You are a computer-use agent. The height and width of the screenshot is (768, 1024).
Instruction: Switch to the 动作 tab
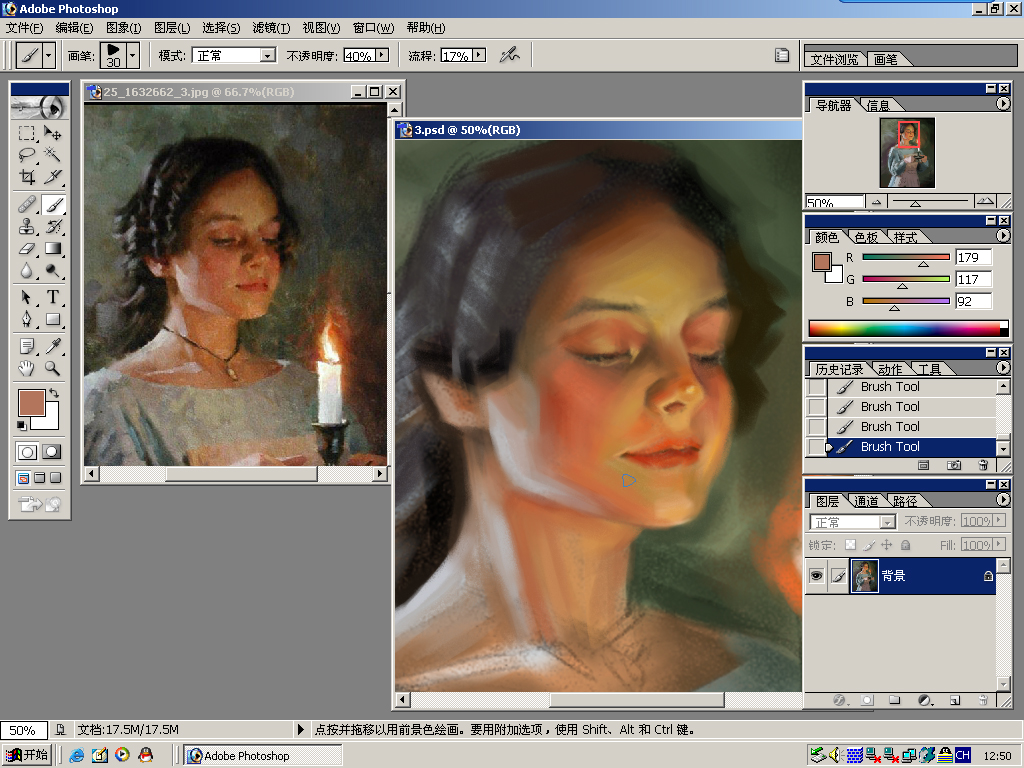[x=889, y=369]
